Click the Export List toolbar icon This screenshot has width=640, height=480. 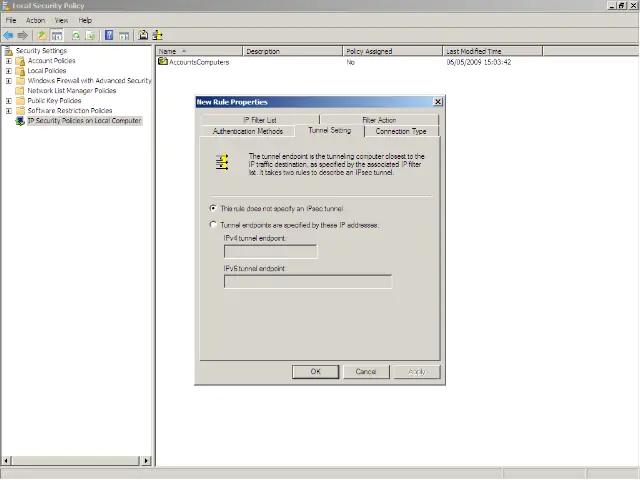coord(90,35)
